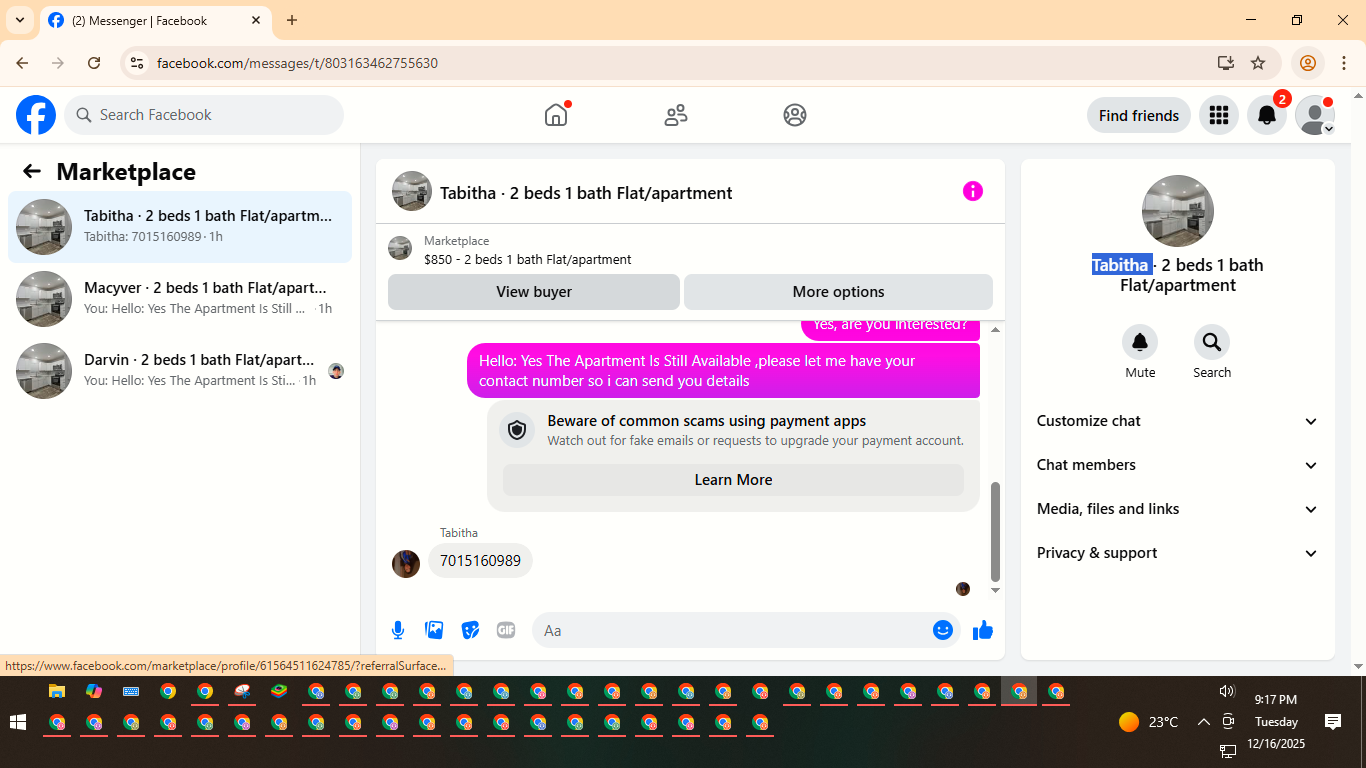Screen dimensions: 1366x768
Task: Click the Find friends button
Action: pyautogui.click(x=1139, y=115)
